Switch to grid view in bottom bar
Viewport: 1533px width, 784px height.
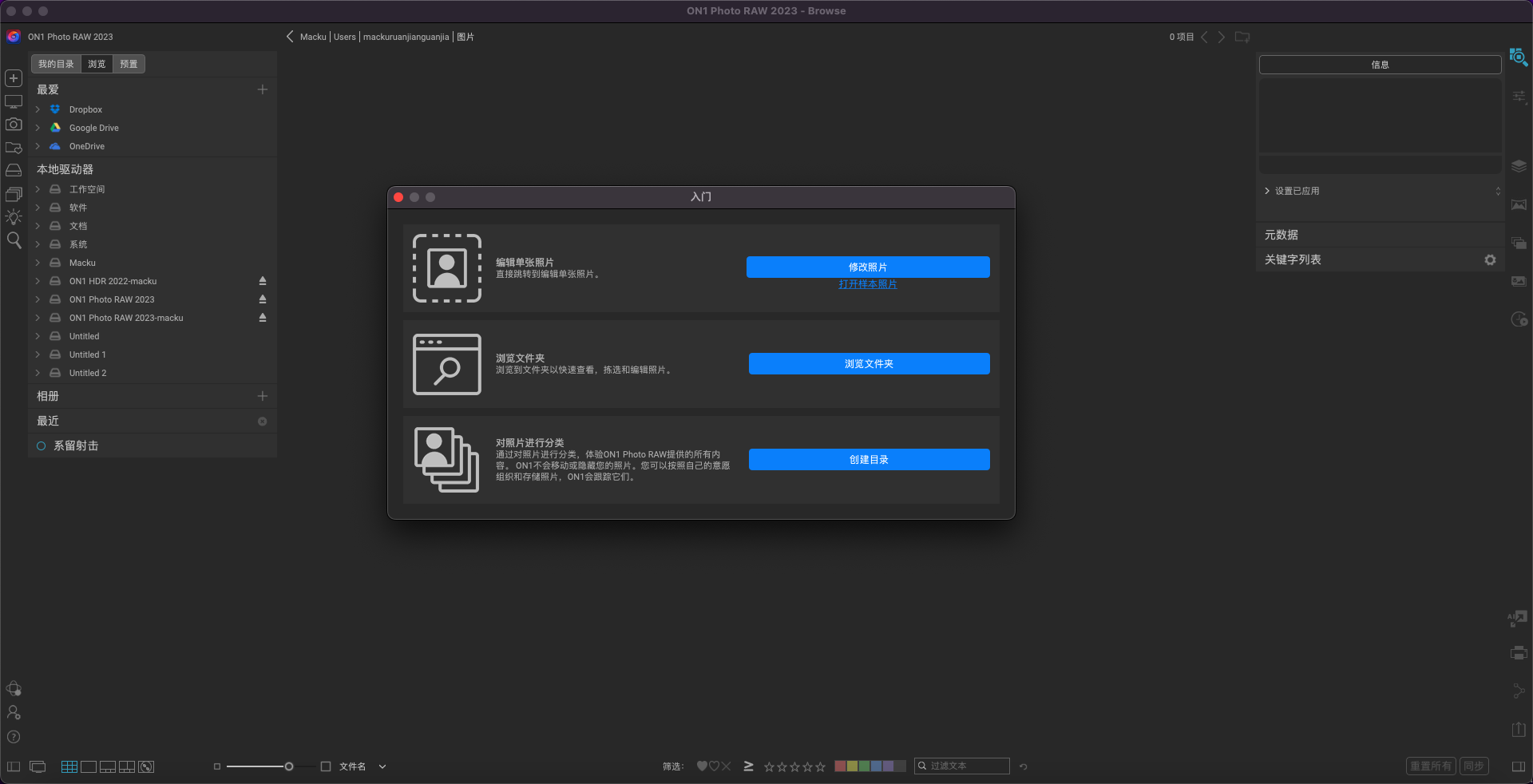69,766
